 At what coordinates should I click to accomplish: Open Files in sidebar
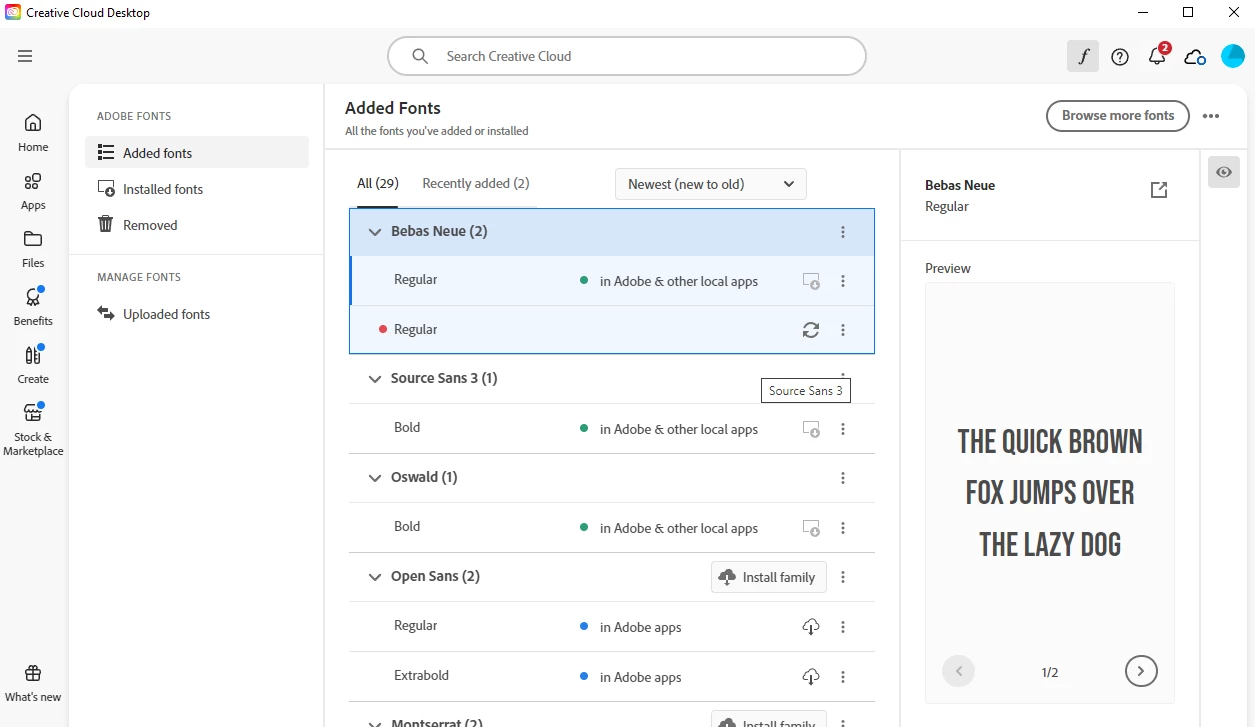[x=33, y=249]
